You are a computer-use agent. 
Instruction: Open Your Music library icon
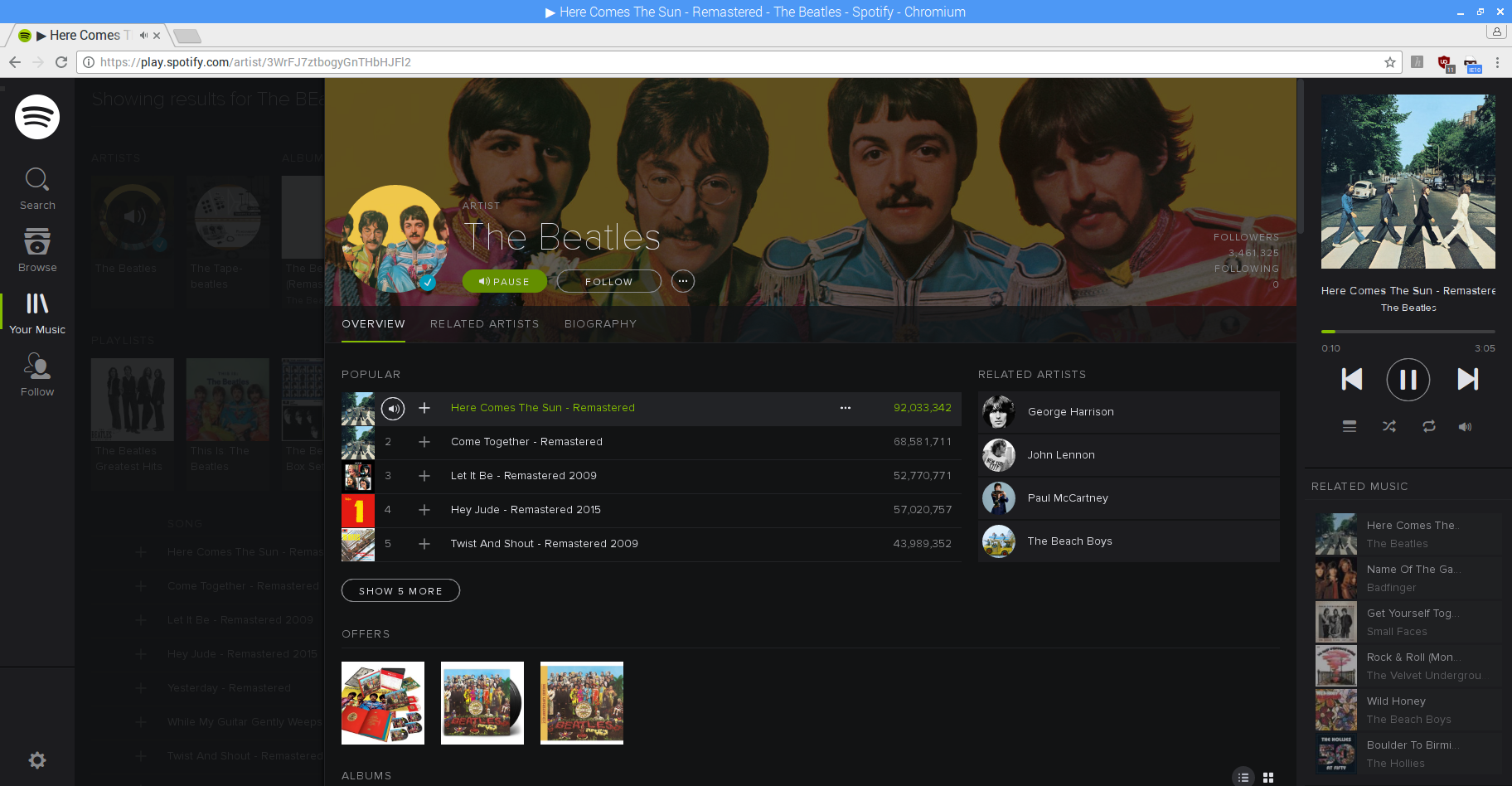coord(37,313)
